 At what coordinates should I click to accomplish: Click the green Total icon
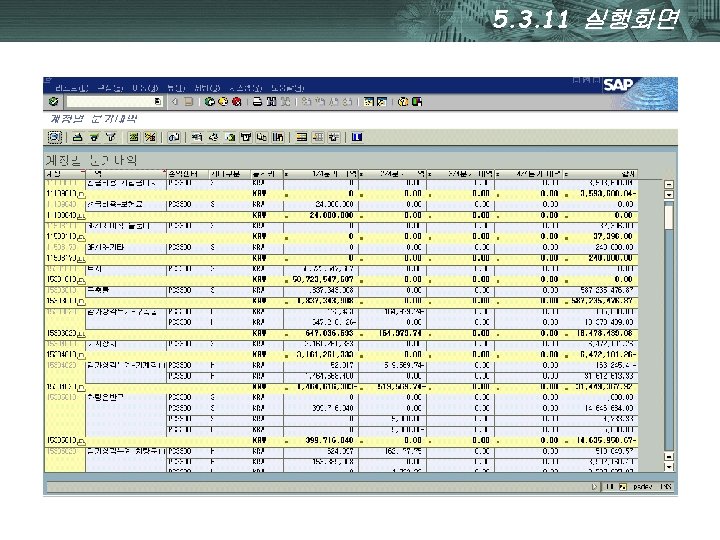(x=134, y=137)
